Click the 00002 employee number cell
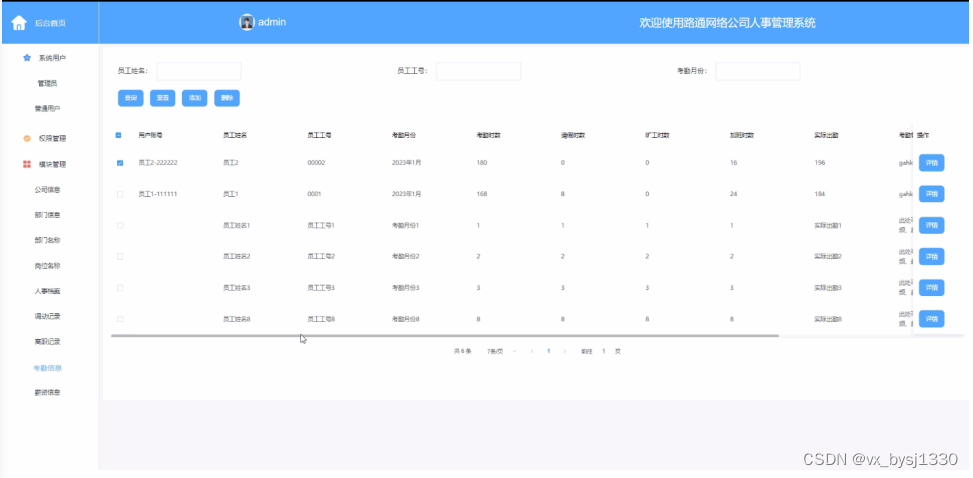The height and width of the screenshot is (478, 973). [316, 163]
